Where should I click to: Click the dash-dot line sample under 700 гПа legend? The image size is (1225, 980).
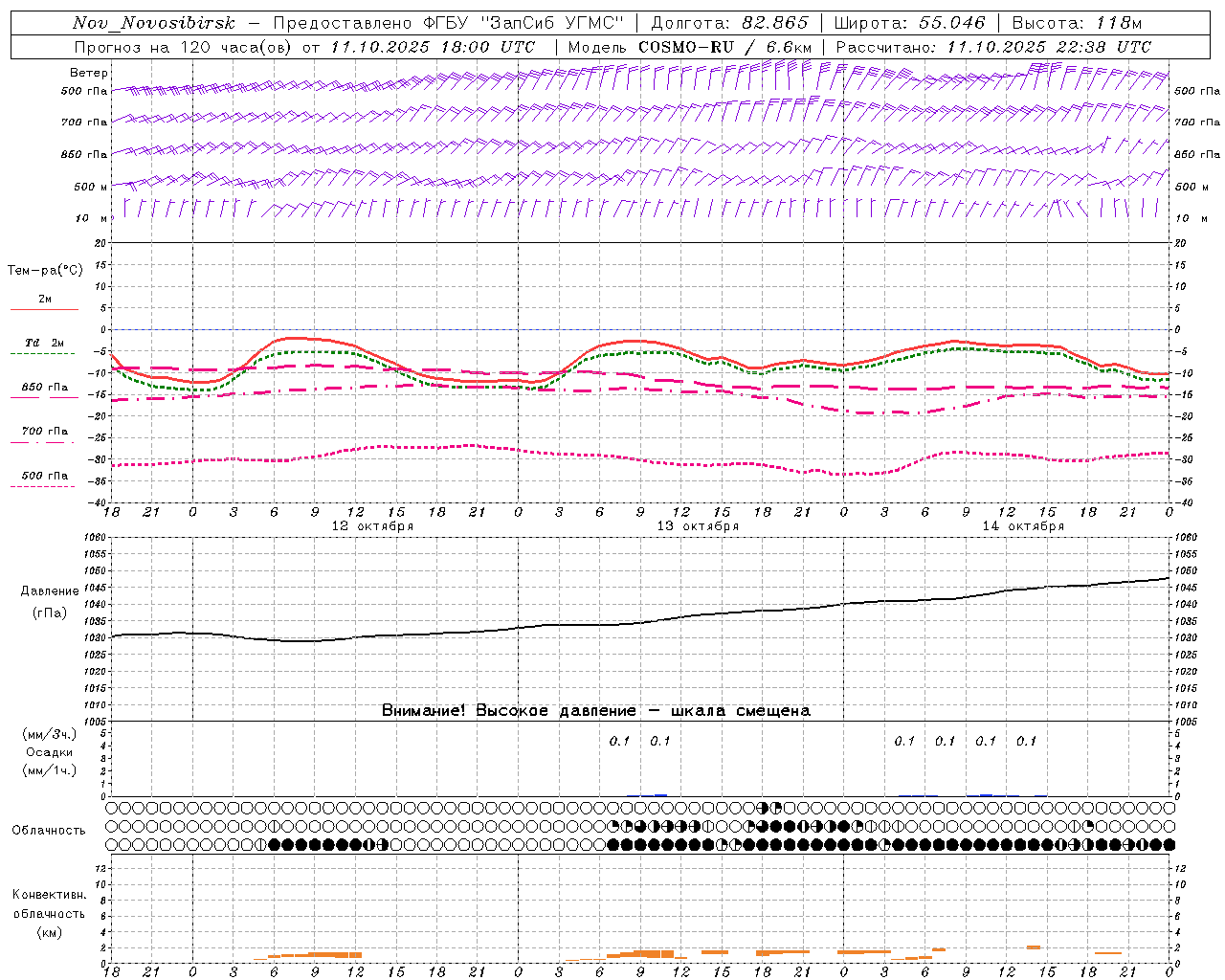click(x=43, y=442)
